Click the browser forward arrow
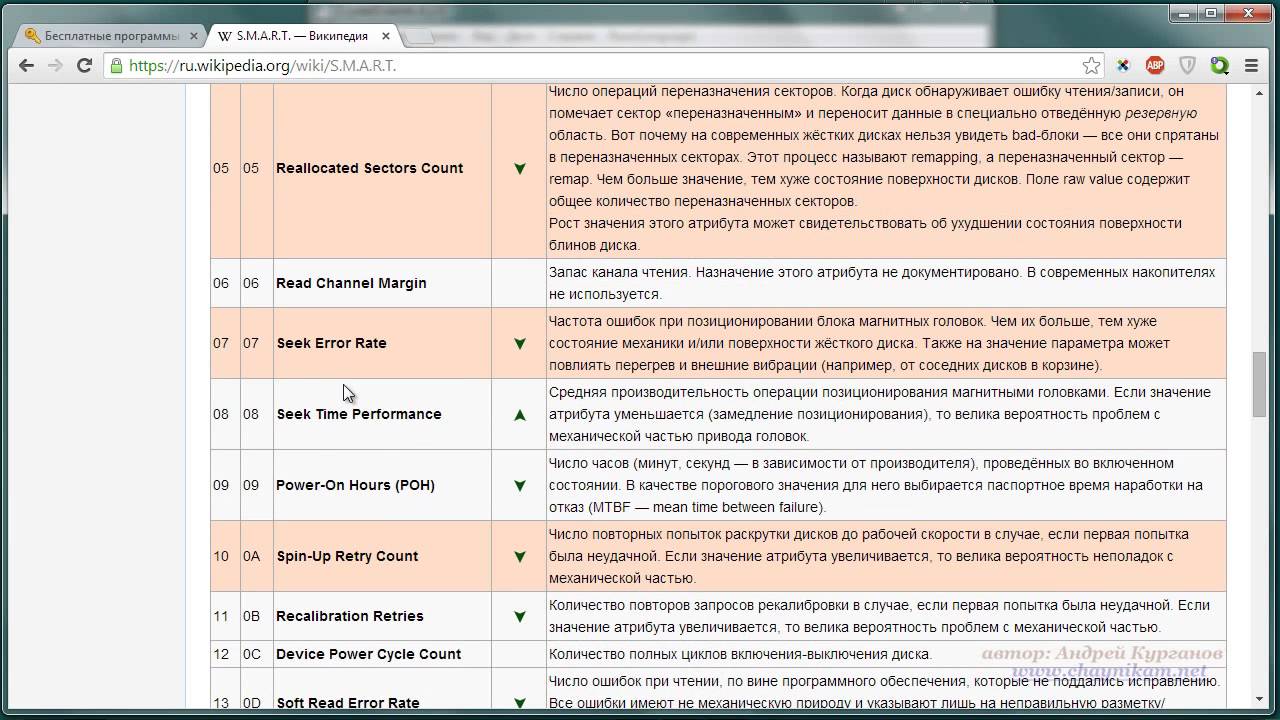 [x=56, y=66]
